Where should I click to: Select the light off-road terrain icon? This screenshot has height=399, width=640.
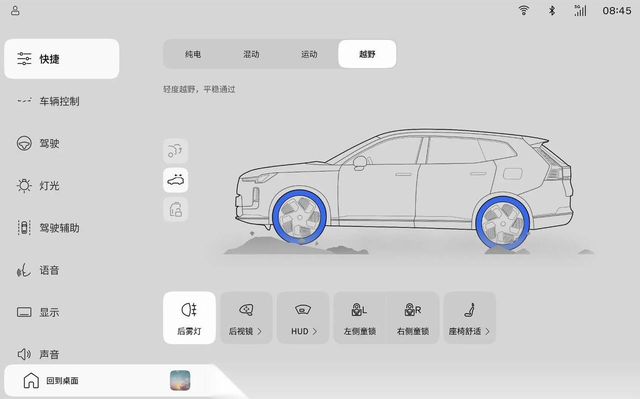[x=176, y=180]
